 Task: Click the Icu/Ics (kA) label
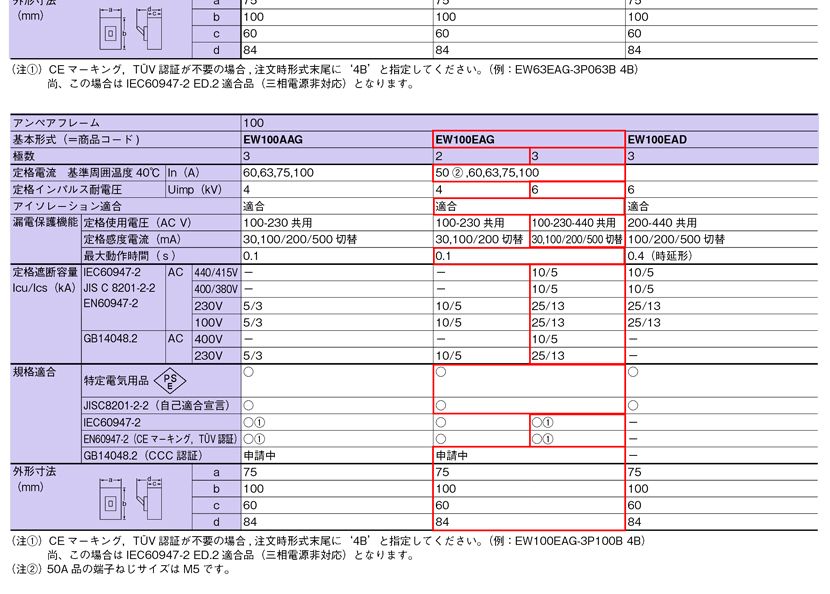pyautogui.click(x=44, y=288)
